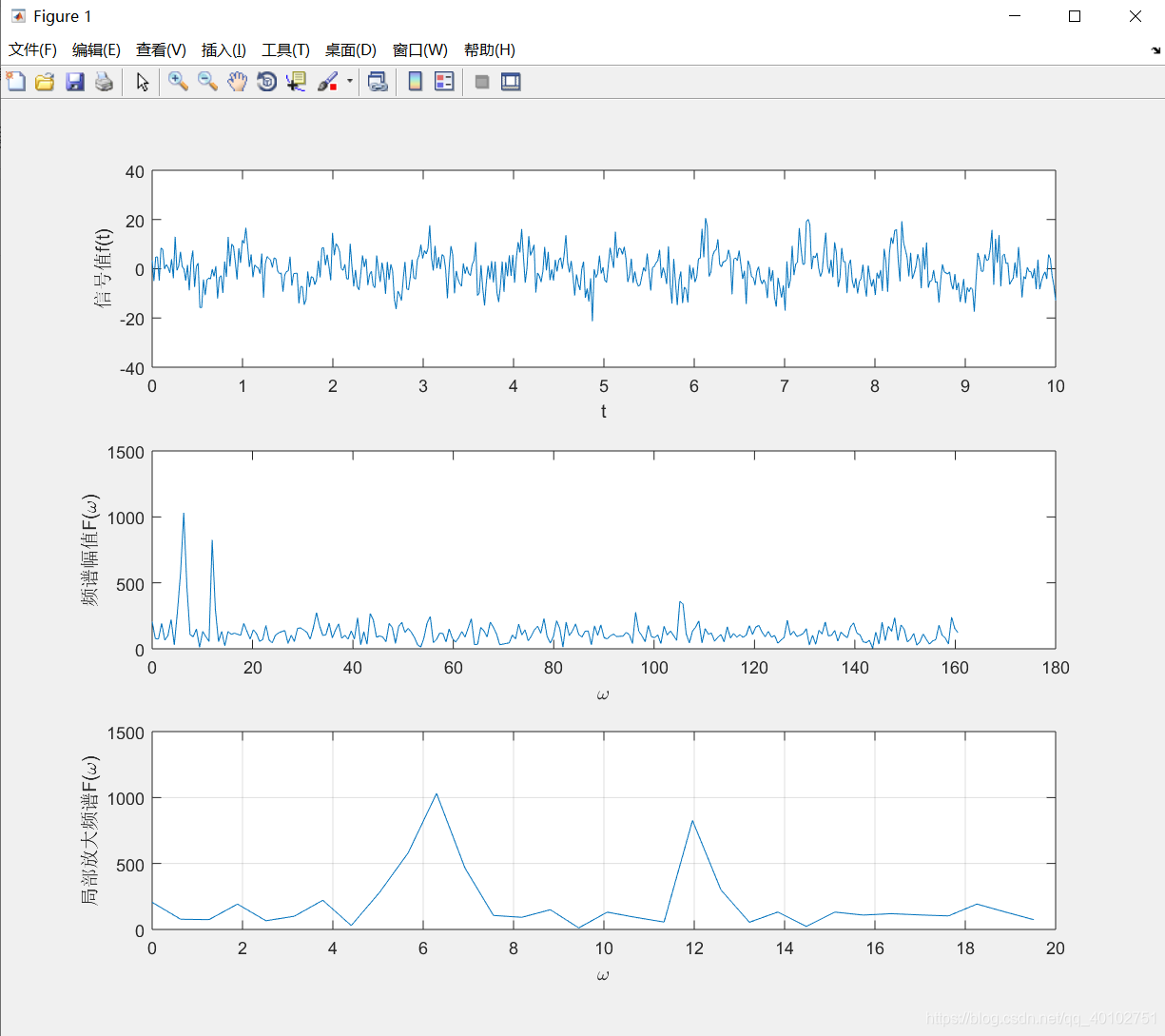Click the Figure 1 window title text
The width and height of the screenshot is (1165, 1036).
tap(63, 16)
